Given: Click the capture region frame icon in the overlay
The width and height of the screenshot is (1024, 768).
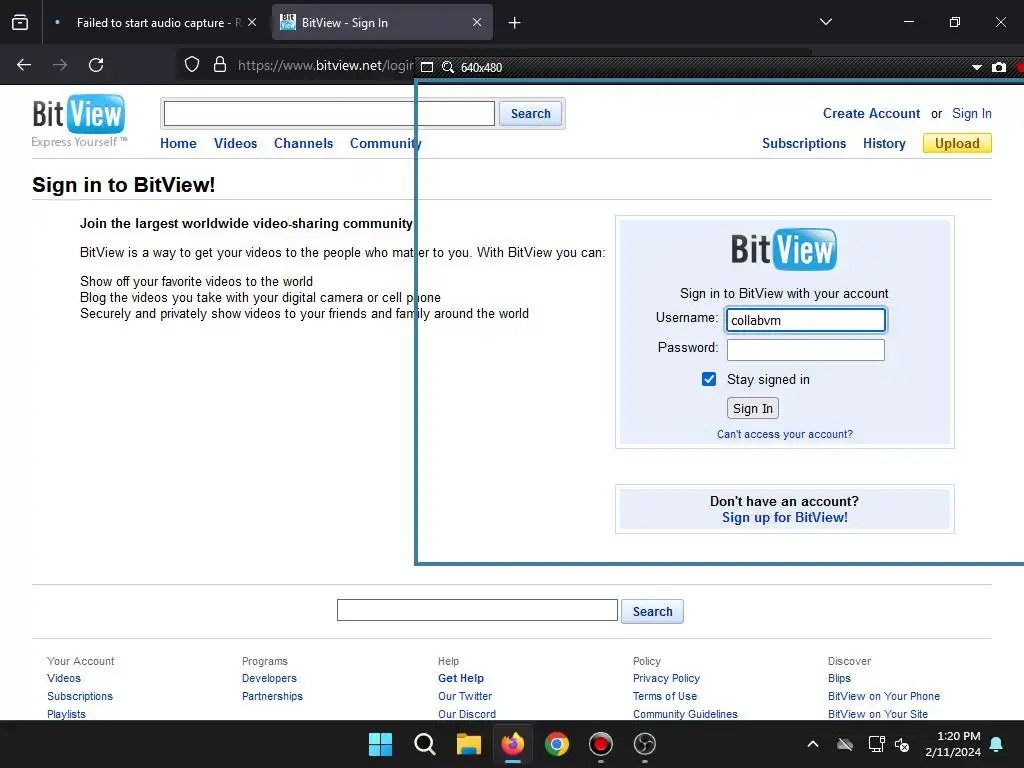Looking at the screenshot, I should (427, 67).
